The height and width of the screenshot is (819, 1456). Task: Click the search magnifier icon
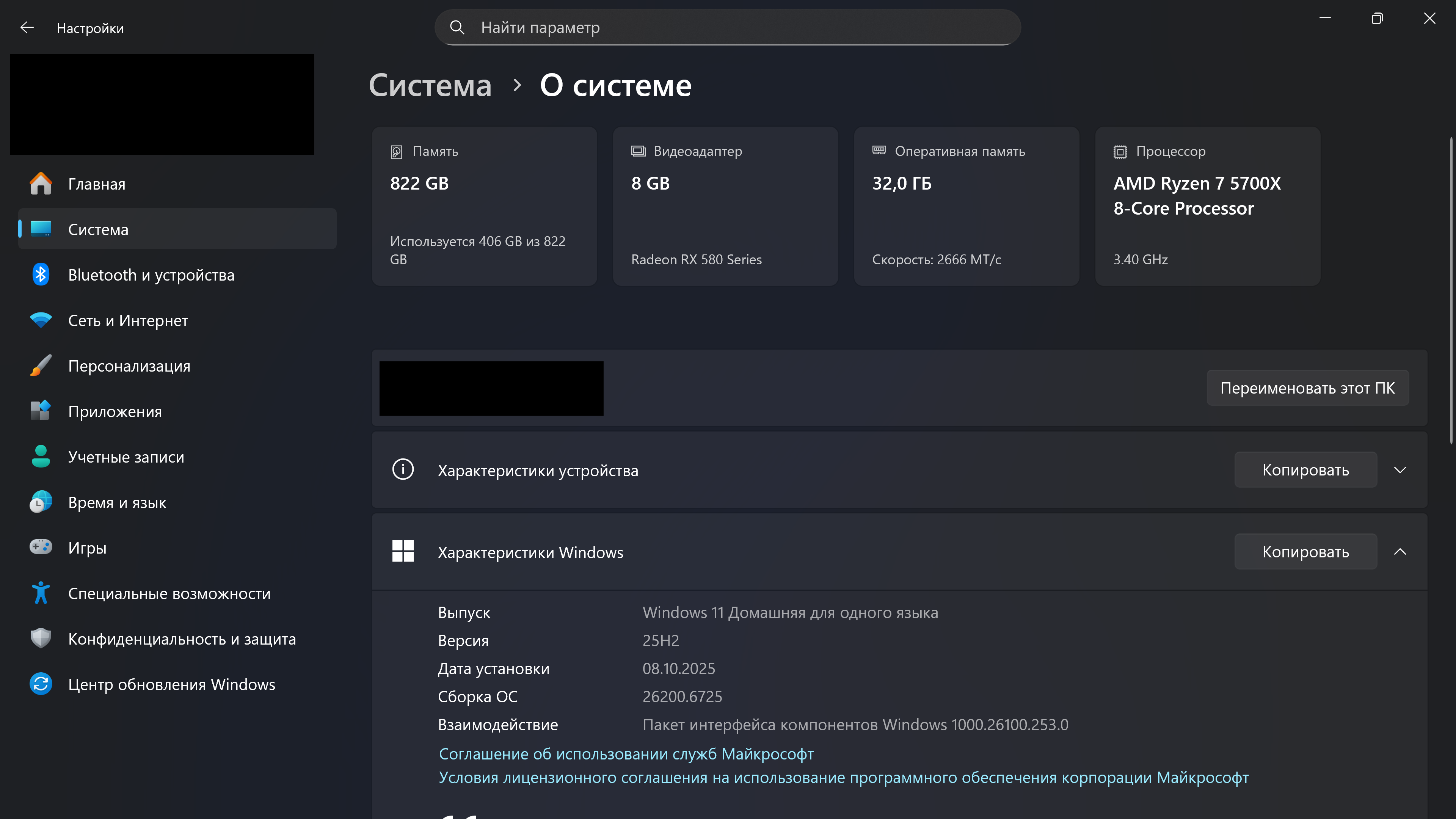457,27
